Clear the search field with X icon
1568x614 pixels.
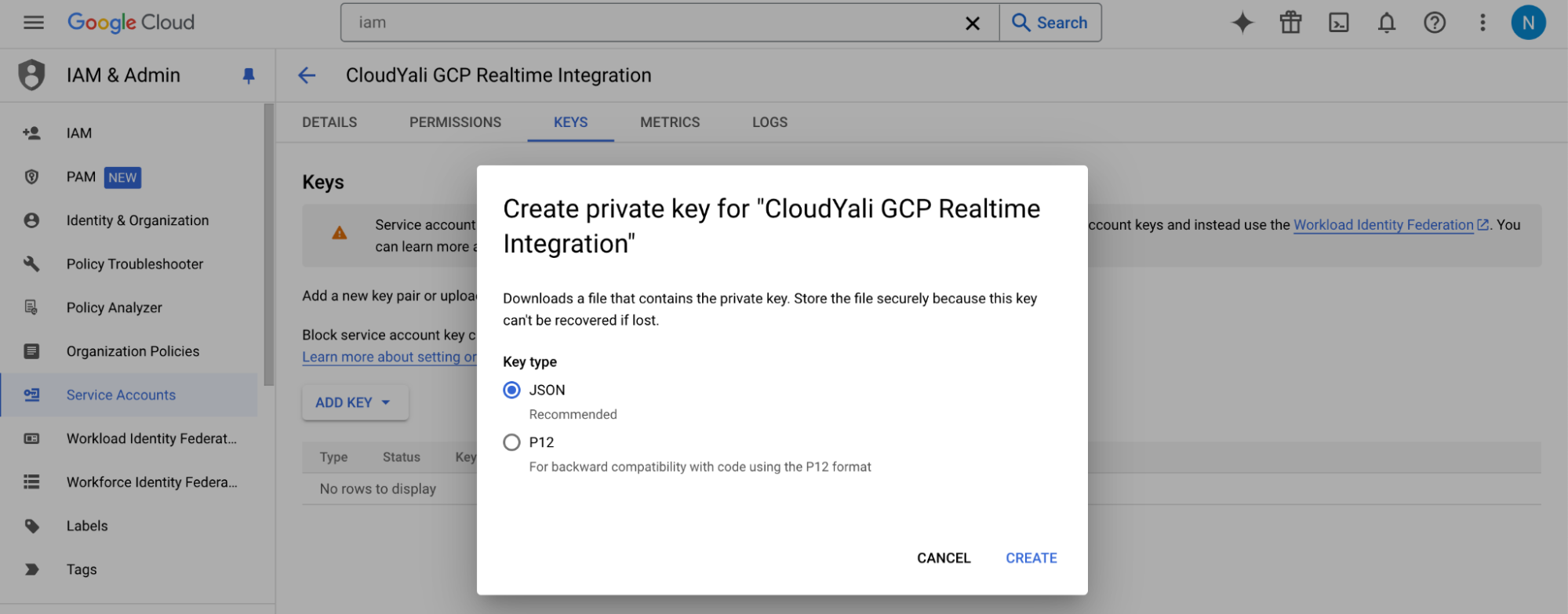[x=972, y=23]
